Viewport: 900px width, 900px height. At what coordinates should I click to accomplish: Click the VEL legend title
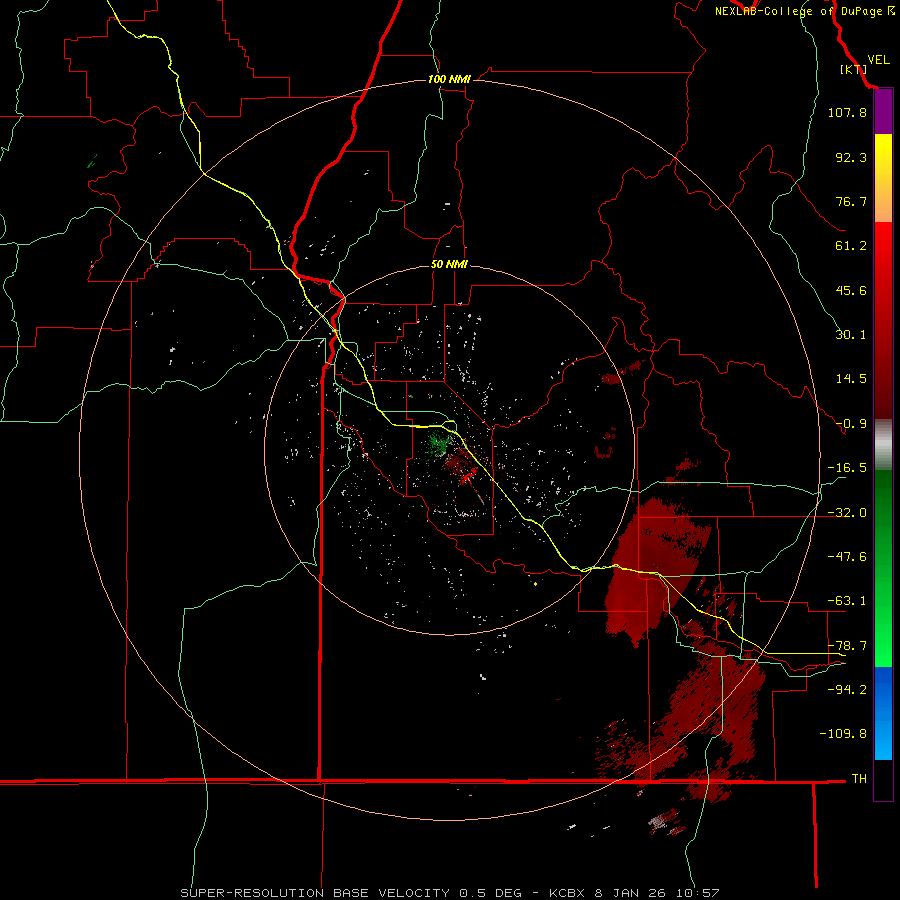coord(878,59)
